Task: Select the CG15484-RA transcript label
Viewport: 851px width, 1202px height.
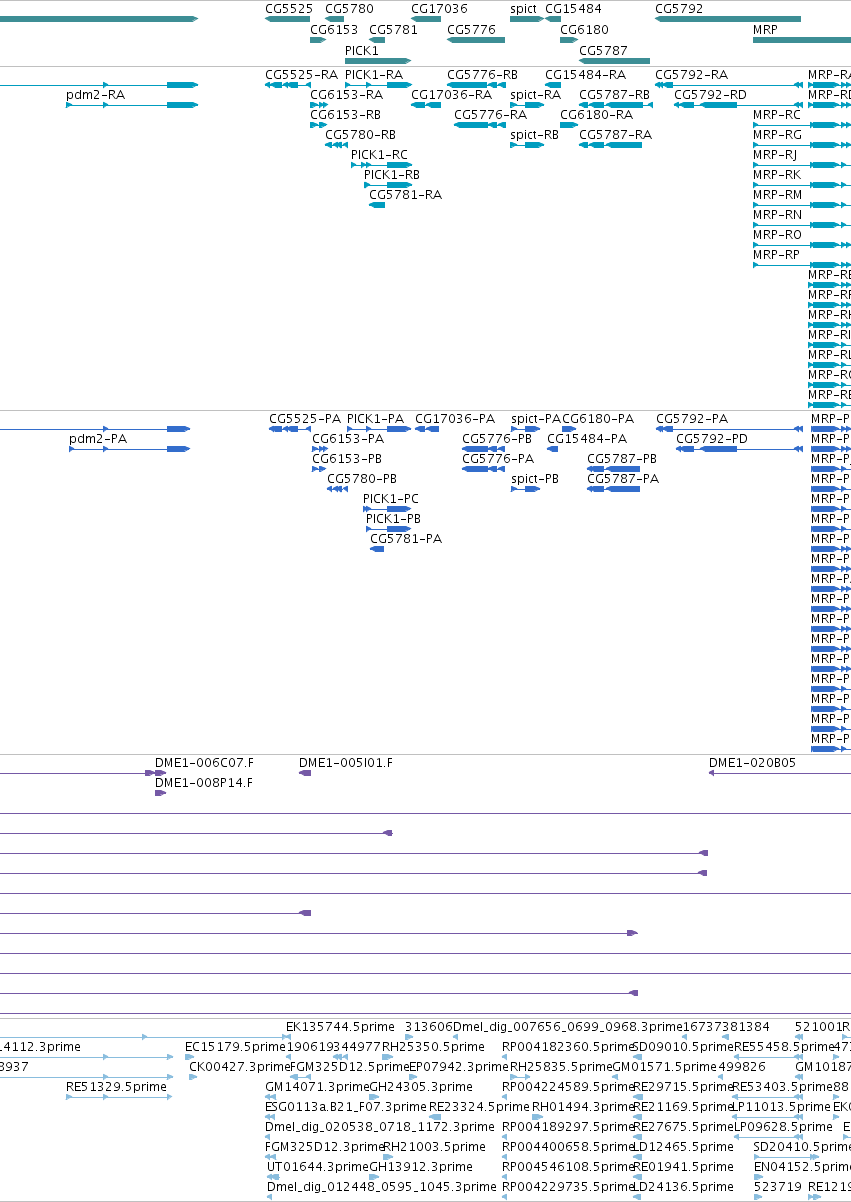Action: [585, 75]
